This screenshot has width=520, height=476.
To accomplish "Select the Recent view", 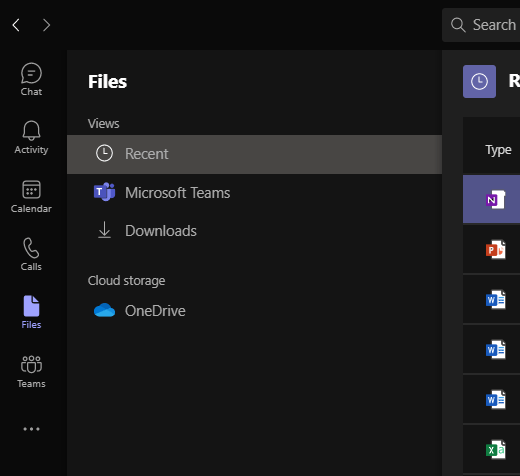I will [x=254, y=154].
